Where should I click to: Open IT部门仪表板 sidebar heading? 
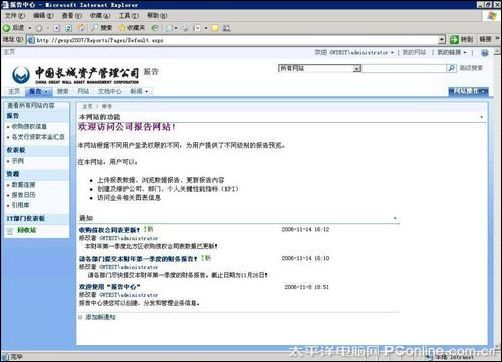[26, 219]
